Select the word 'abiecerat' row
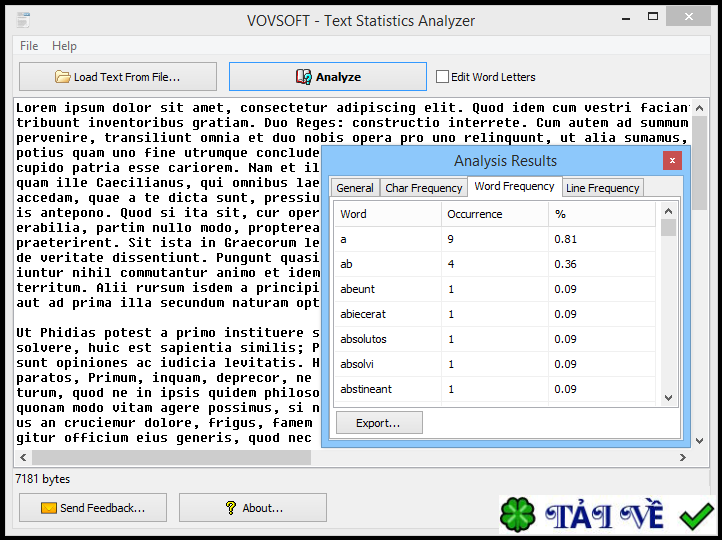Screen dimensions: 722x540 point(495,314)
